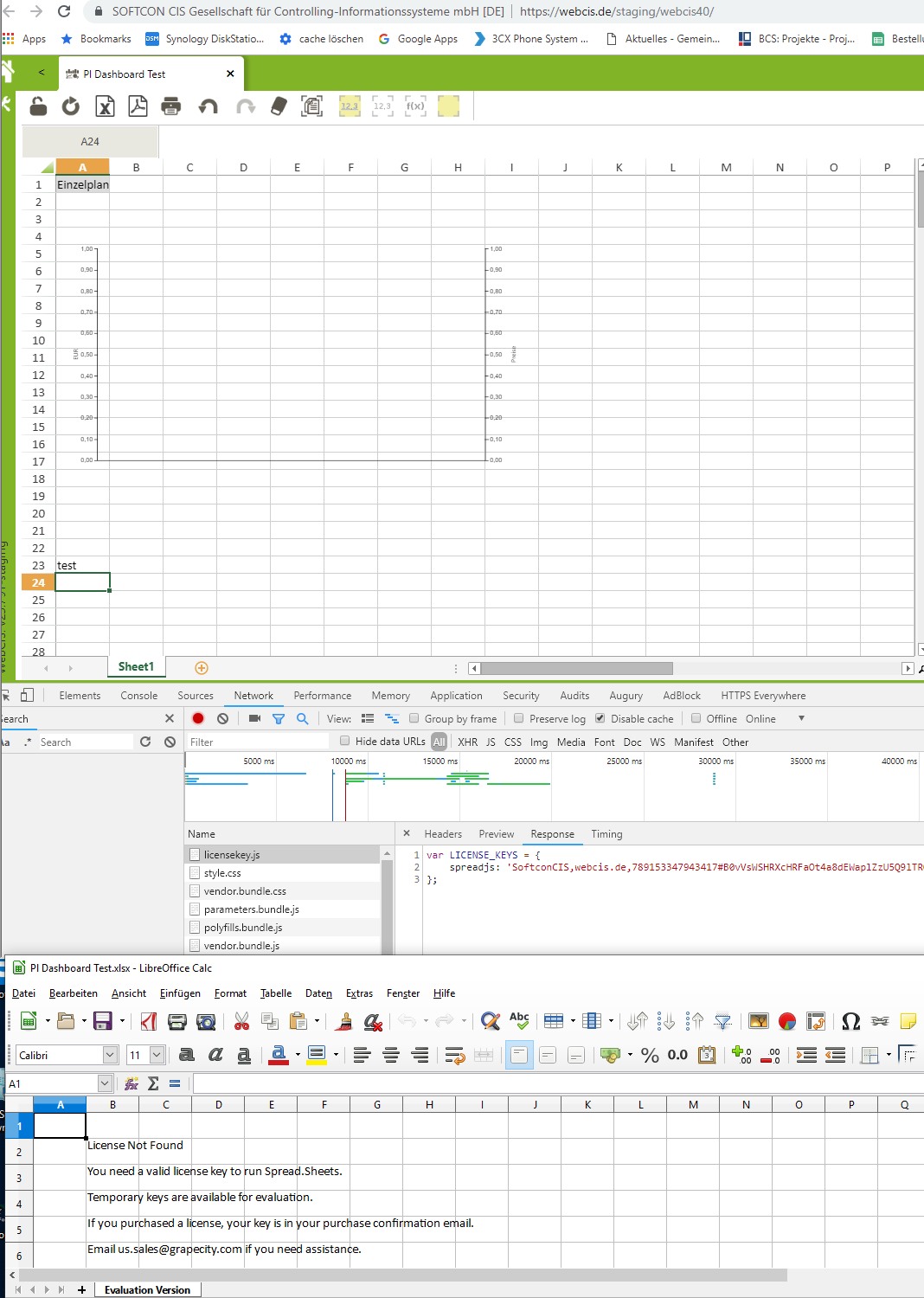
Task: Open the Einfügen menu in LibreOffice
Action: pos(180,993)
